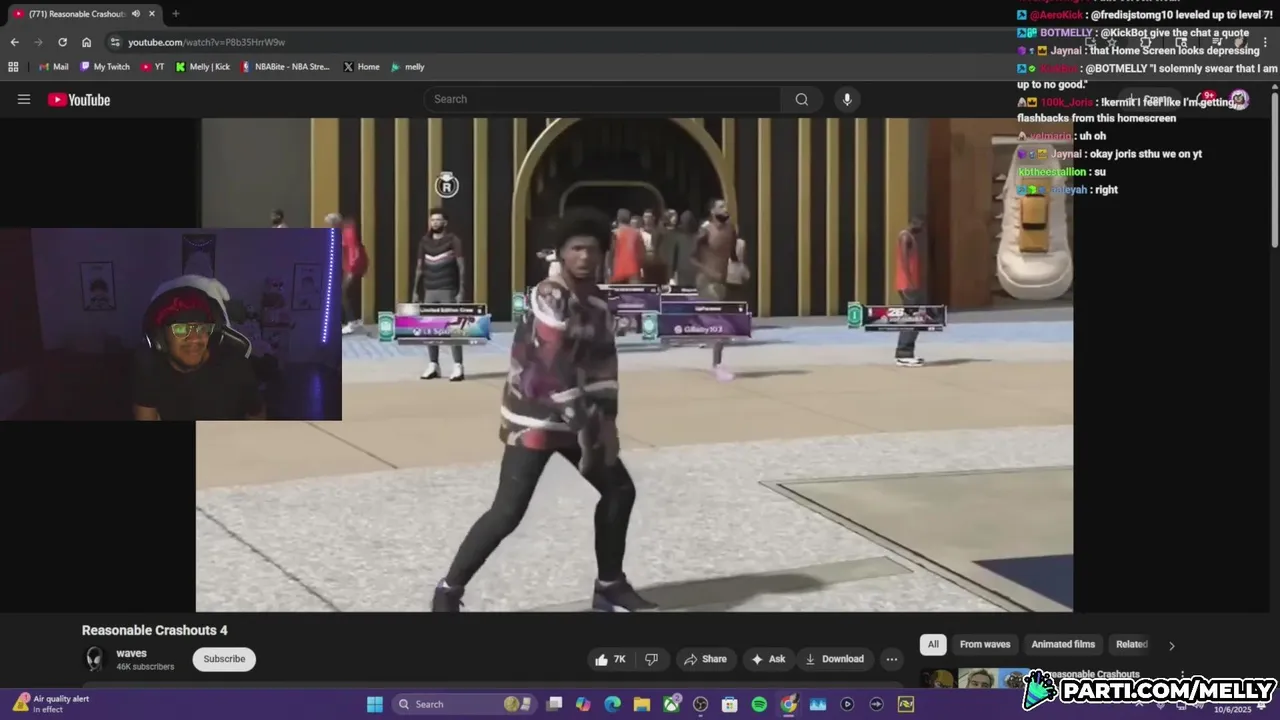Open the OBS Studio taskbar icon

point(700,704)
